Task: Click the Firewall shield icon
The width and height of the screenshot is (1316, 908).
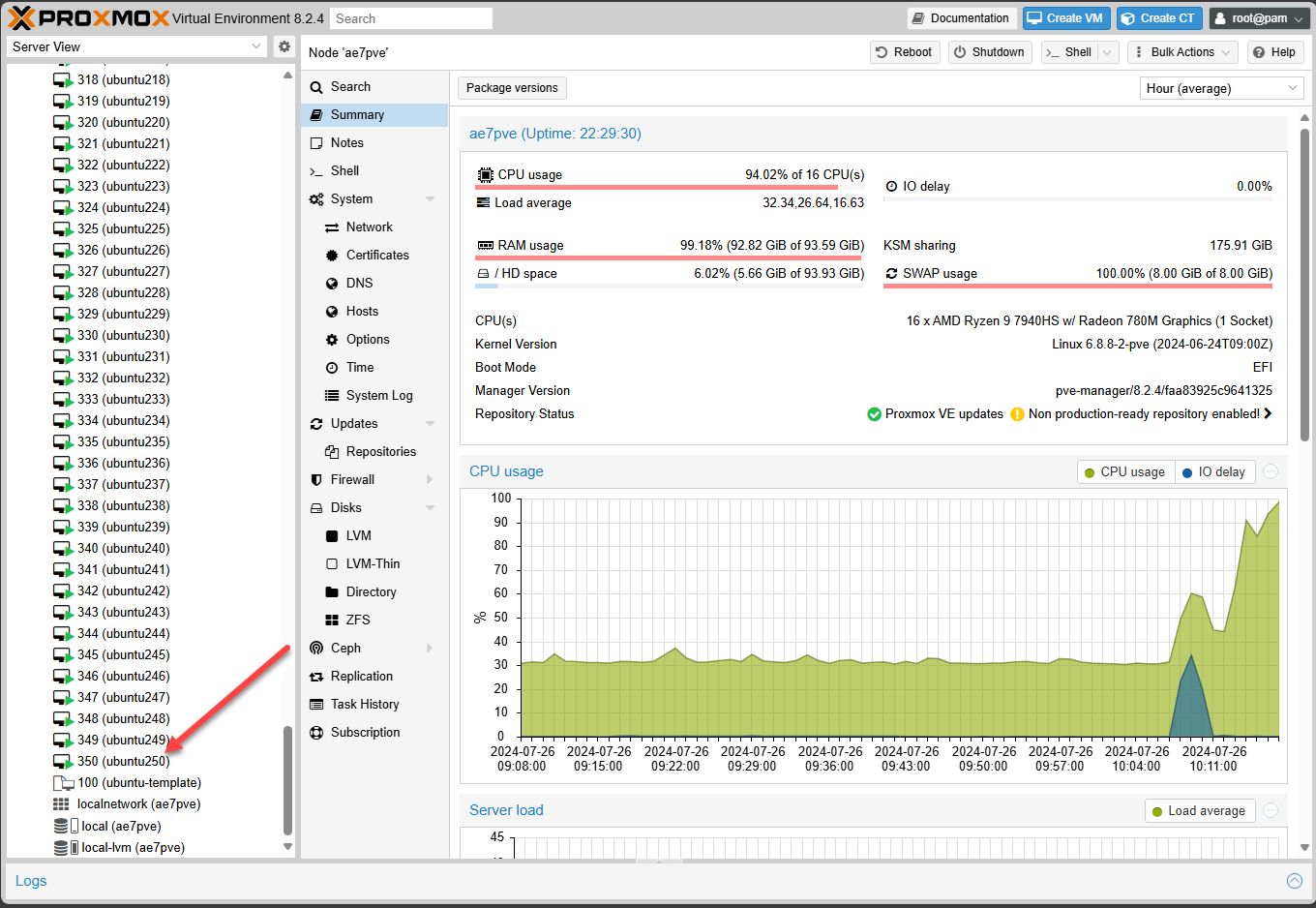Action: coord(316,480)
